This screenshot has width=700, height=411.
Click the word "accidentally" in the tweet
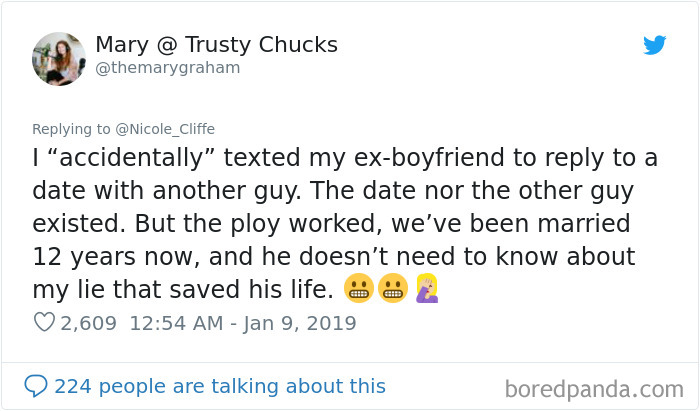coord(131,158)
